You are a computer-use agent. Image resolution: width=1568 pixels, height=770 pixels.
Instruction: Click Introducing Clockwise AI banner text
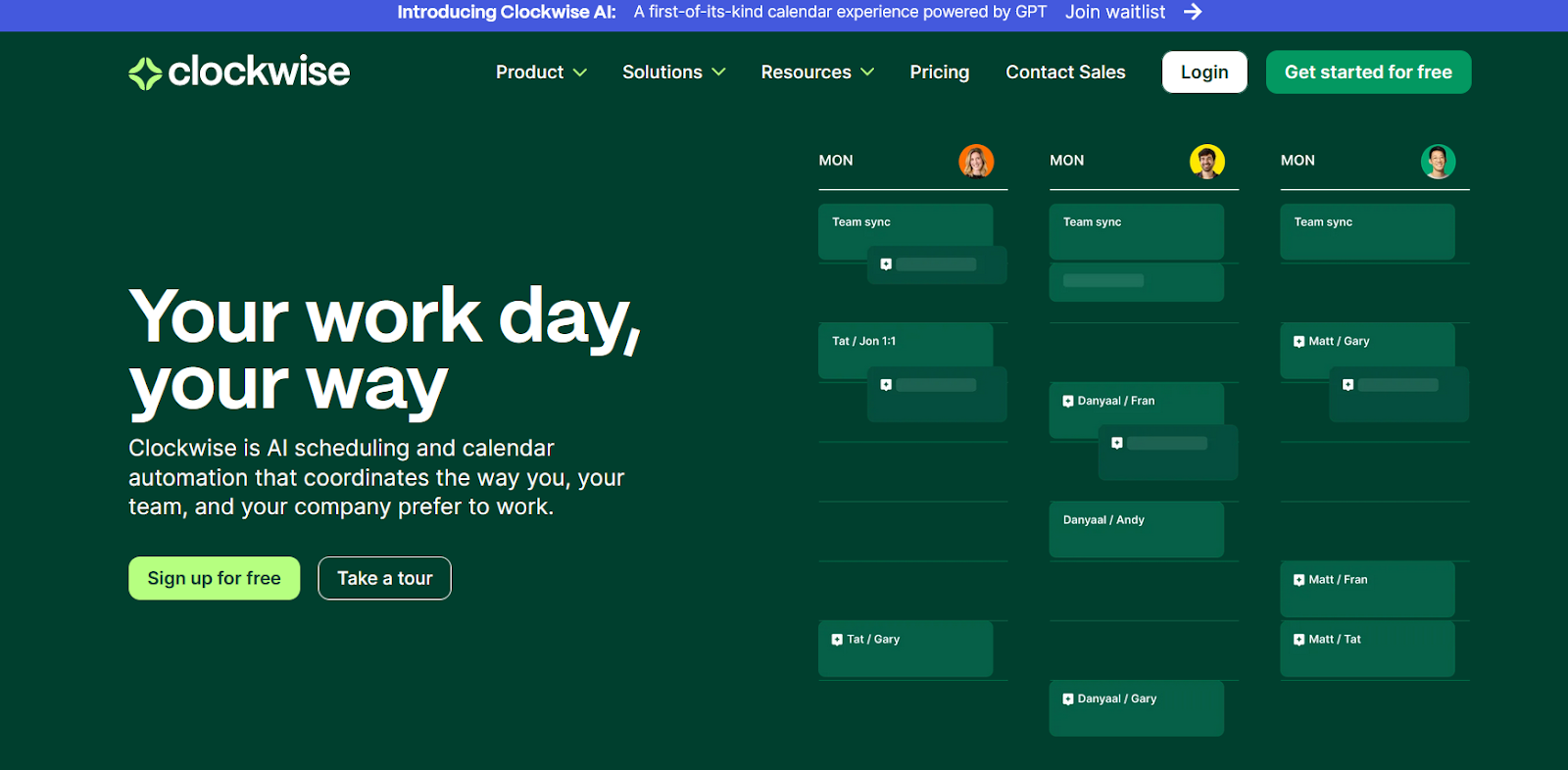(507, 12)
